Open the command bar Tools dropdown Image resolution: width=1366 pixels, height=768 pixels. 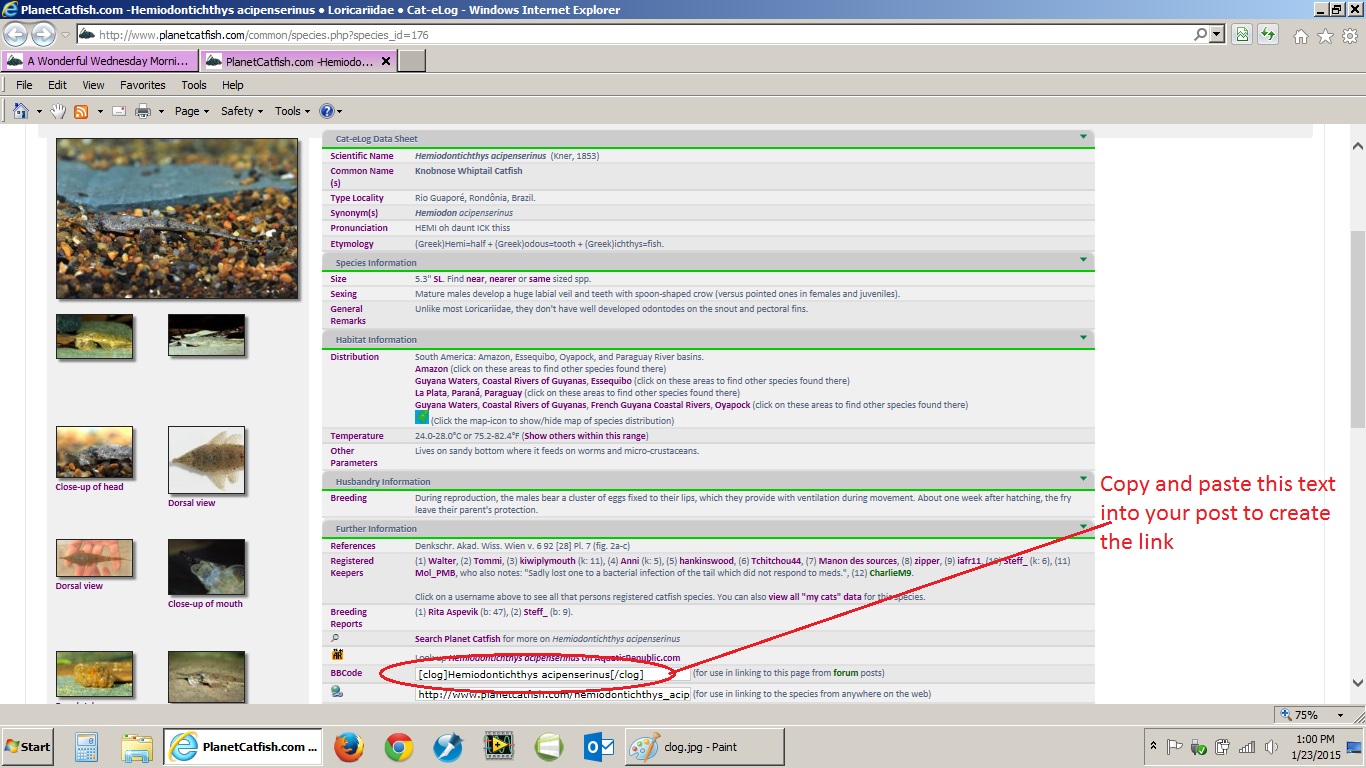[x=292, y=111]
